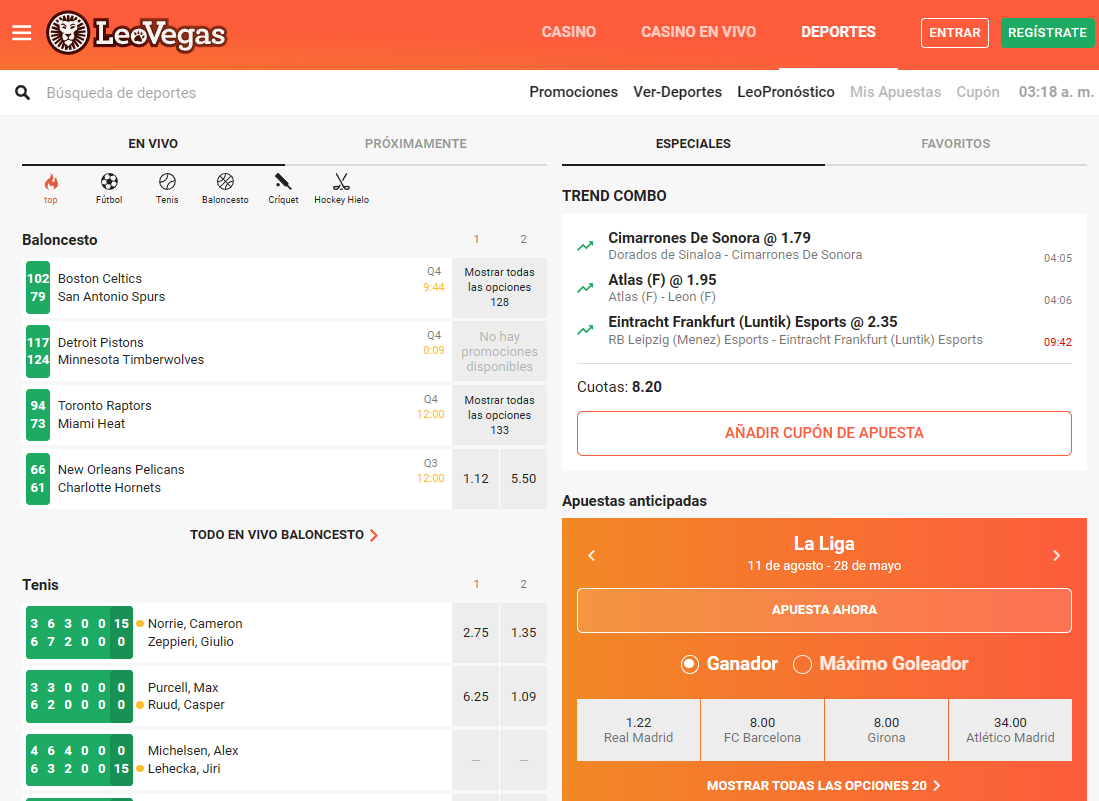Image resolution: width=1099 pixels, height=801 pixels.
Task: Switch to the En vivo tab
Action: pyautogui.click(x=153, y=144)
